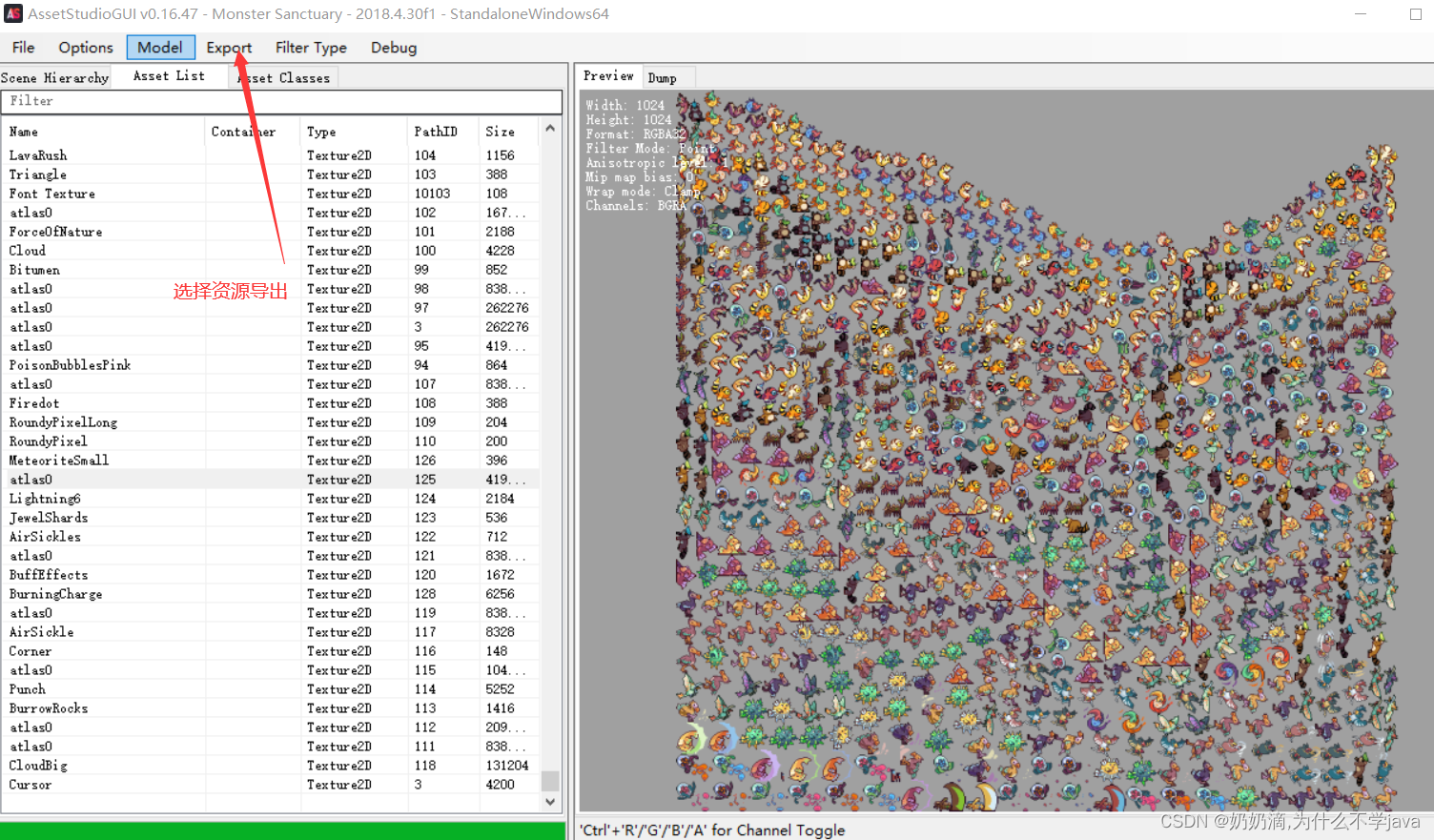Select the AirSickle asset row

tap(272, 632)
